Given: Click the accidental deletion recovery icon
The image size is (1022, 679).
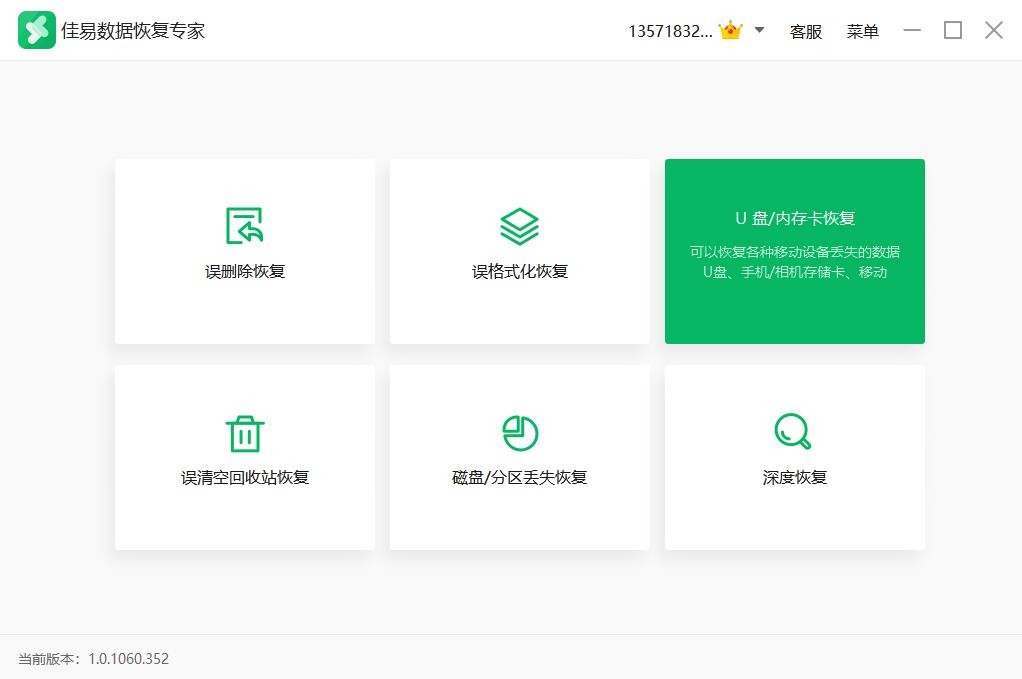Looking at the screenshot, I should [x=244, y=226].
